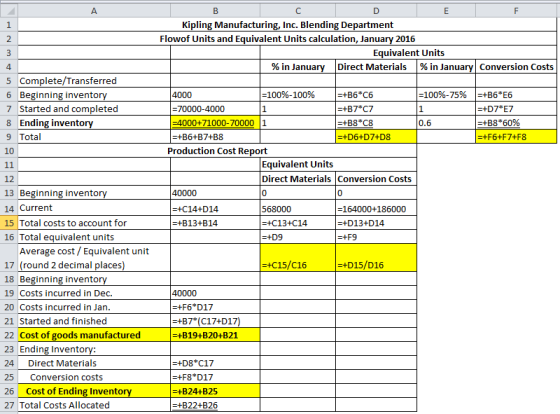Click cell '=+D13+D14'

[376, 223]
